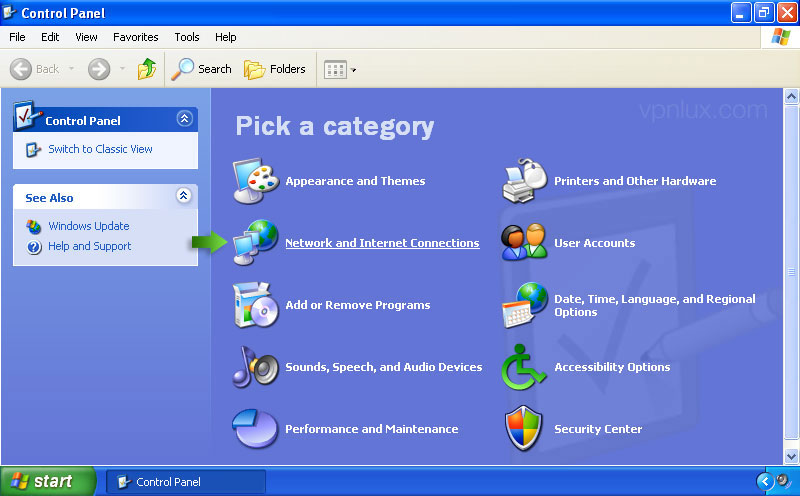800x496 pixels.
Task: Open Performance and Maintenance pie chart icon
Action: [256, 428]
